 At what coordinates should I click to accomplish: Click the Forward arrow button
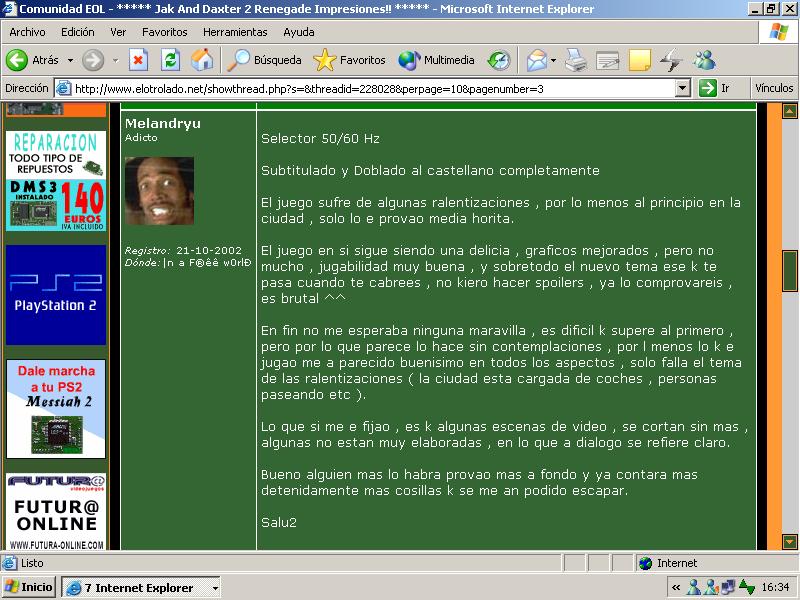tap(93, 60)
